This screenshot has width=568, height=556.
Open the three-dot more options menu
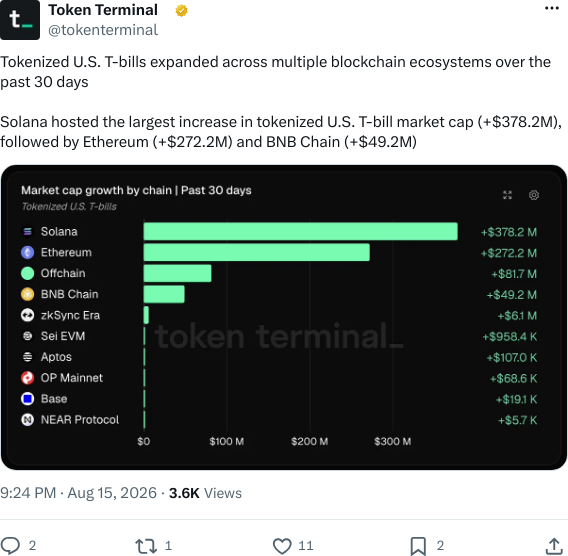click(x=552, y=8)
